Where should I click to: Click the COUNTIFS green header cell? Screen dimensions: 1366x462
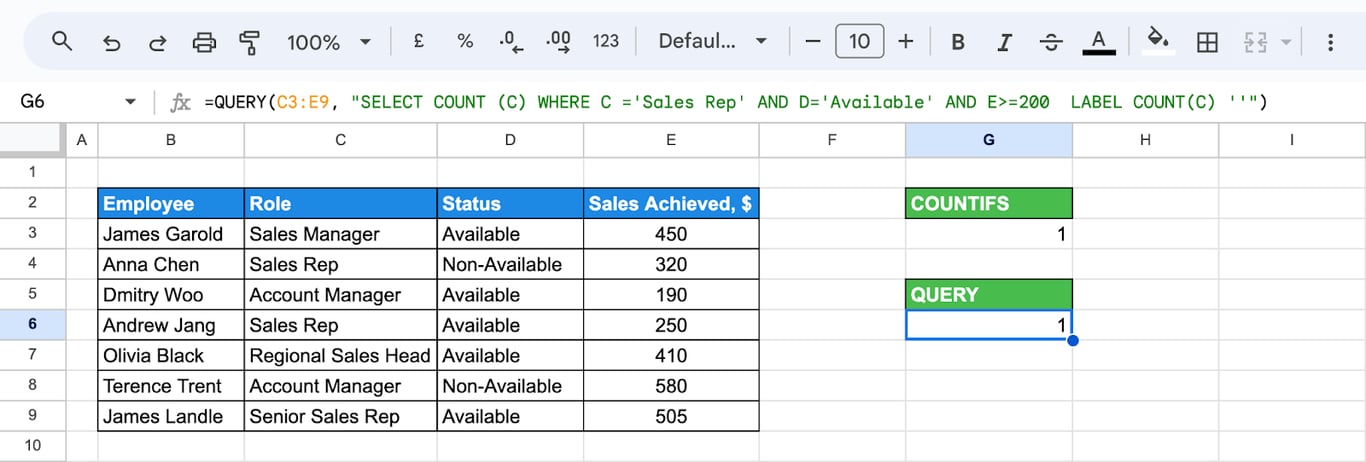[x=989, y=203]
